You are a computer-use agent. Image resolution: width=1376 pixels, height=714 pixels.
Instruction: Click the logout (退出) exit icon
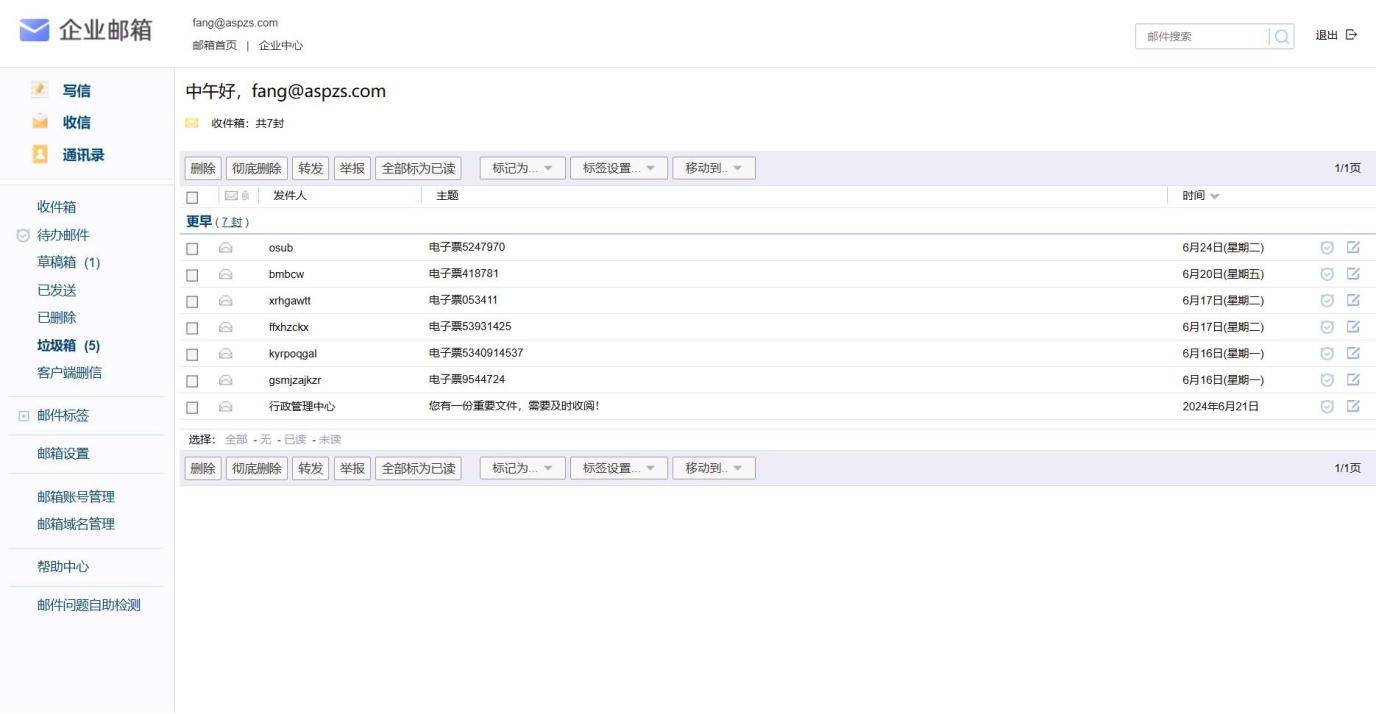click(1351, 35)
